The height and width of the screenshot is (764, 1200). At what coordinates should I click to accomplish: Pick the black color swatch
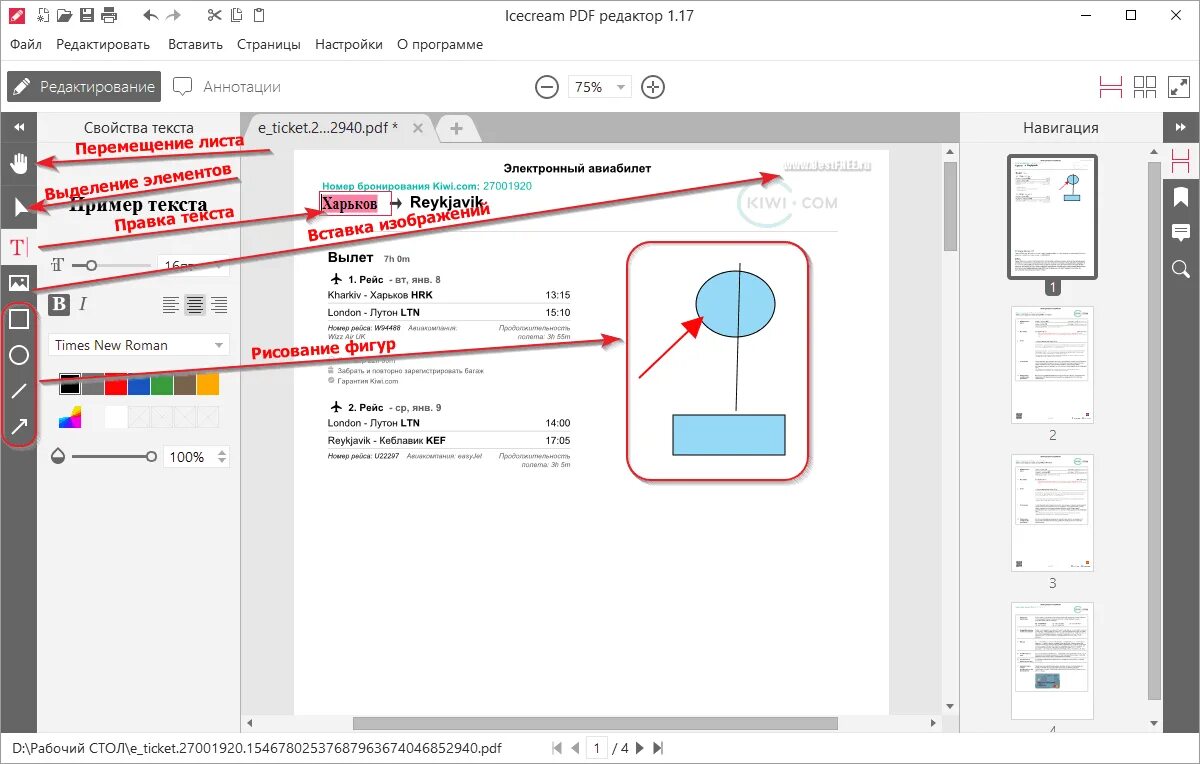pos(70,384)
